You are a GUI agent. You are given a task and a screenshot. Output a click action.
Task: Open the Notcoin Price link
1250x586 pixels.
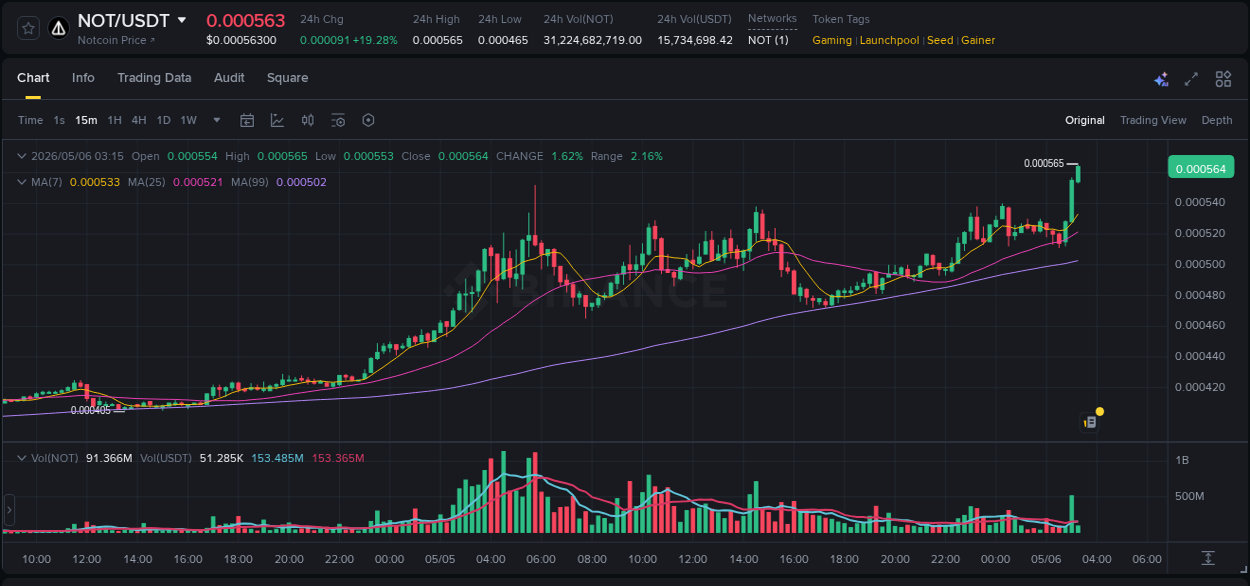(x=118, y=40)
